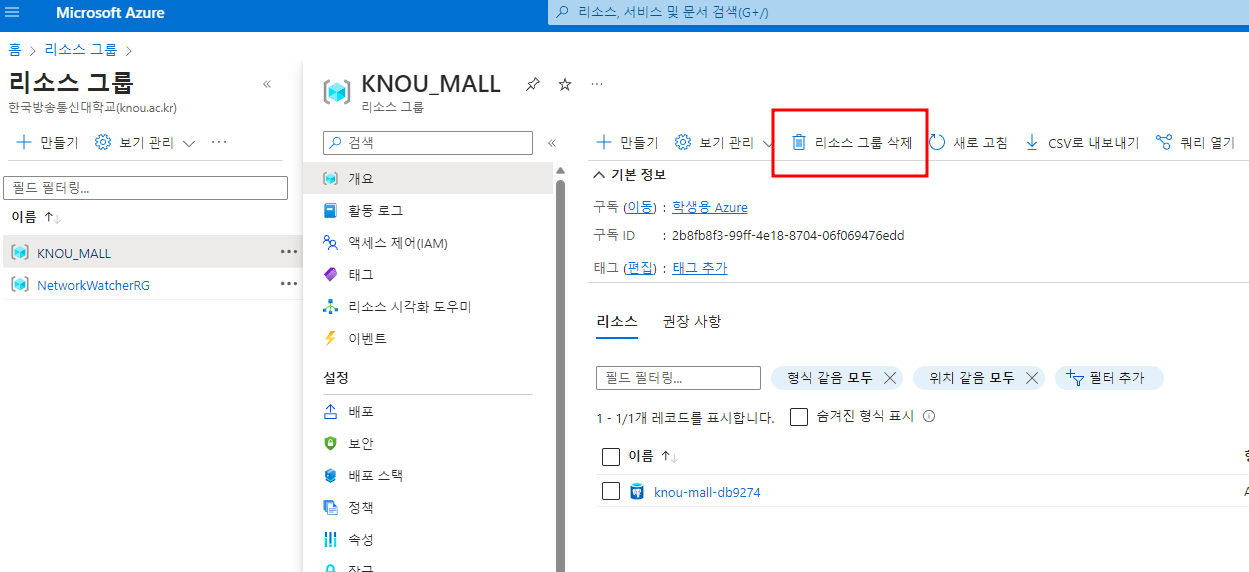Click the 편집 link next to 태그
Viewport: 1249px width, 572px height.
[x=640, y=268]
